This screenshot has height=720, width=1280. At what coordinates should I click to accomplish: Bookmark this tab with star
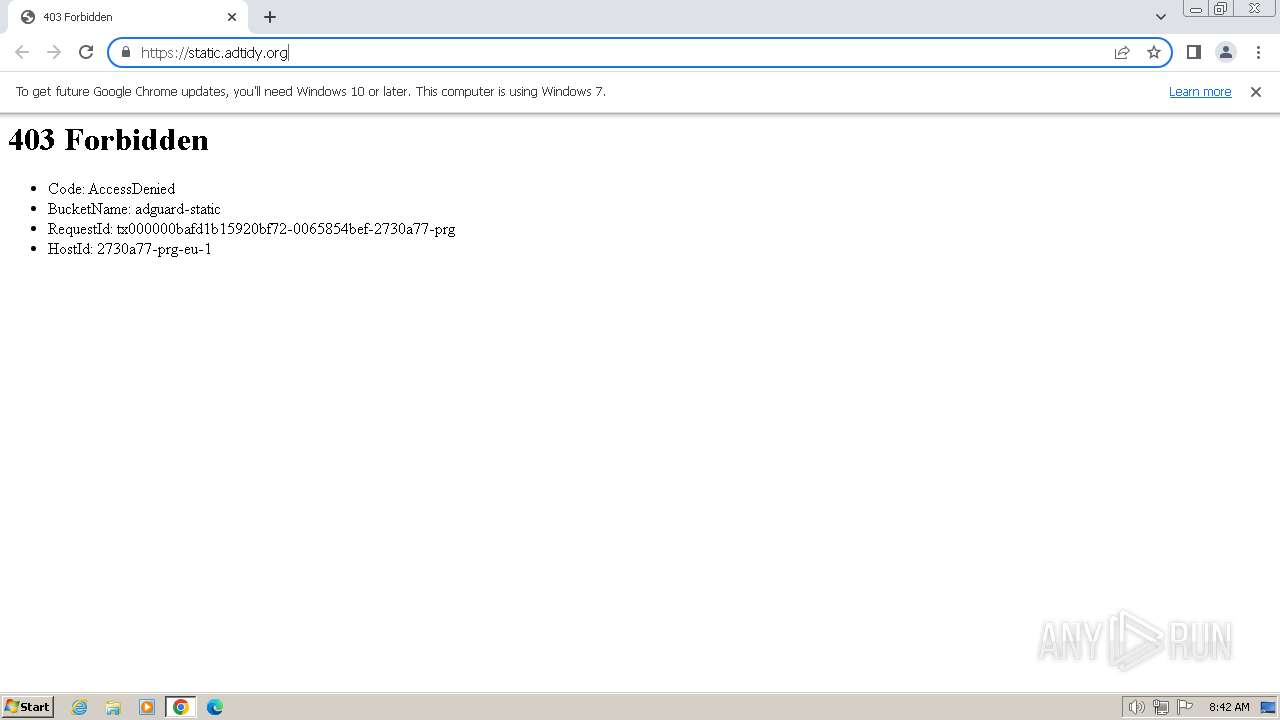coord(1154,52)
